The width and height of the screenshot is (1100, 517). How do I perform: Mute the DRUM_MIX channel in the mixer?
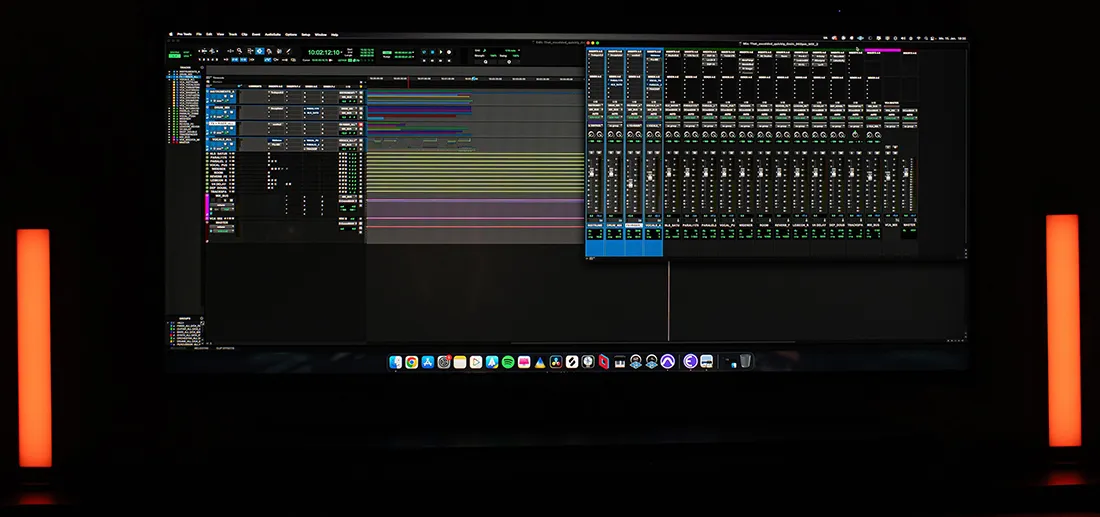(619, 152)
